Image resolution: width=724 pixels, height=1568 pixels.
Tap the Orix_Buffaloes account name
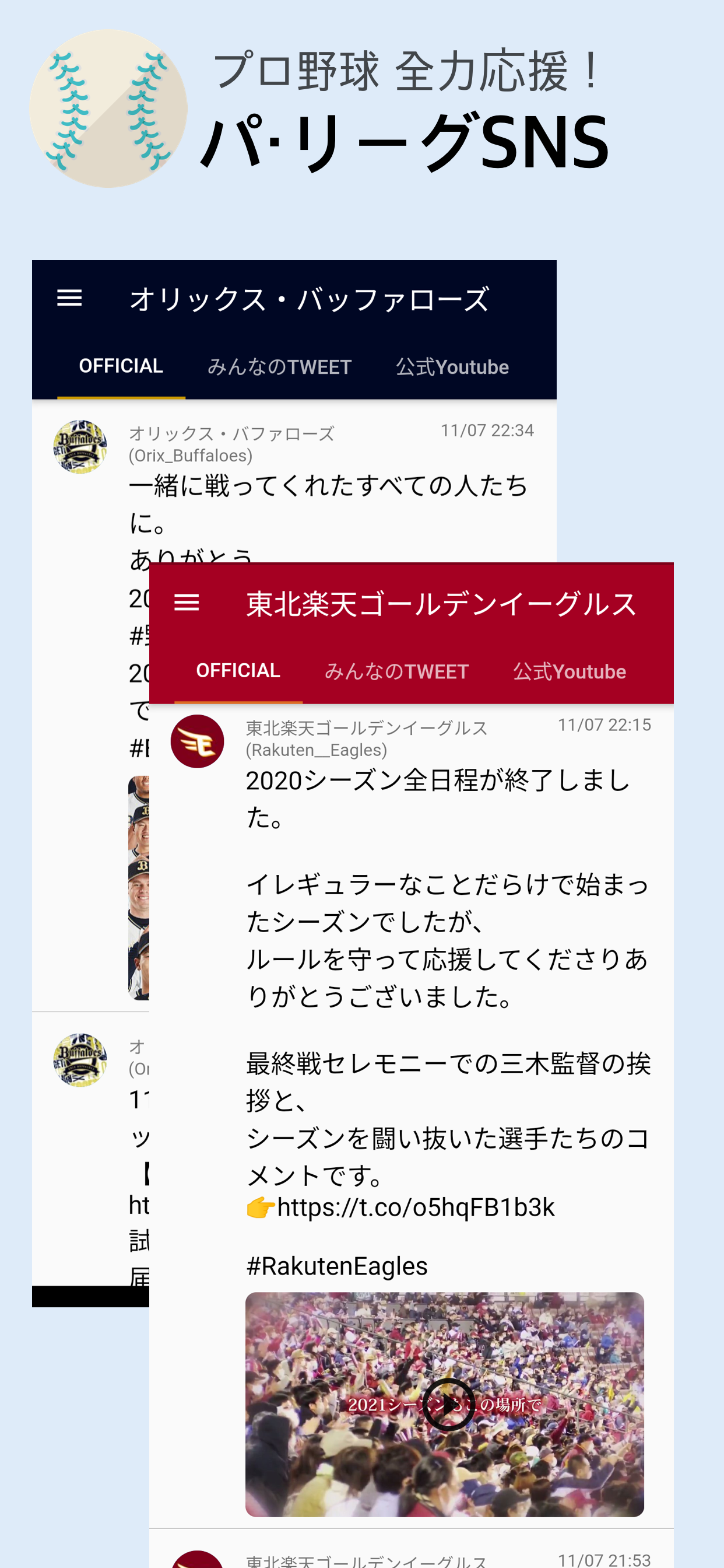click(x=191, y=456)
